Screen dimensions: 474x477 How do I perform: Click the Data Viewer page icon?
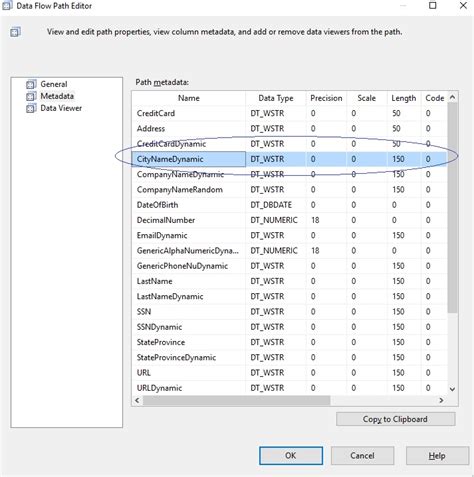pyautogui.click(x=31, y=108)
